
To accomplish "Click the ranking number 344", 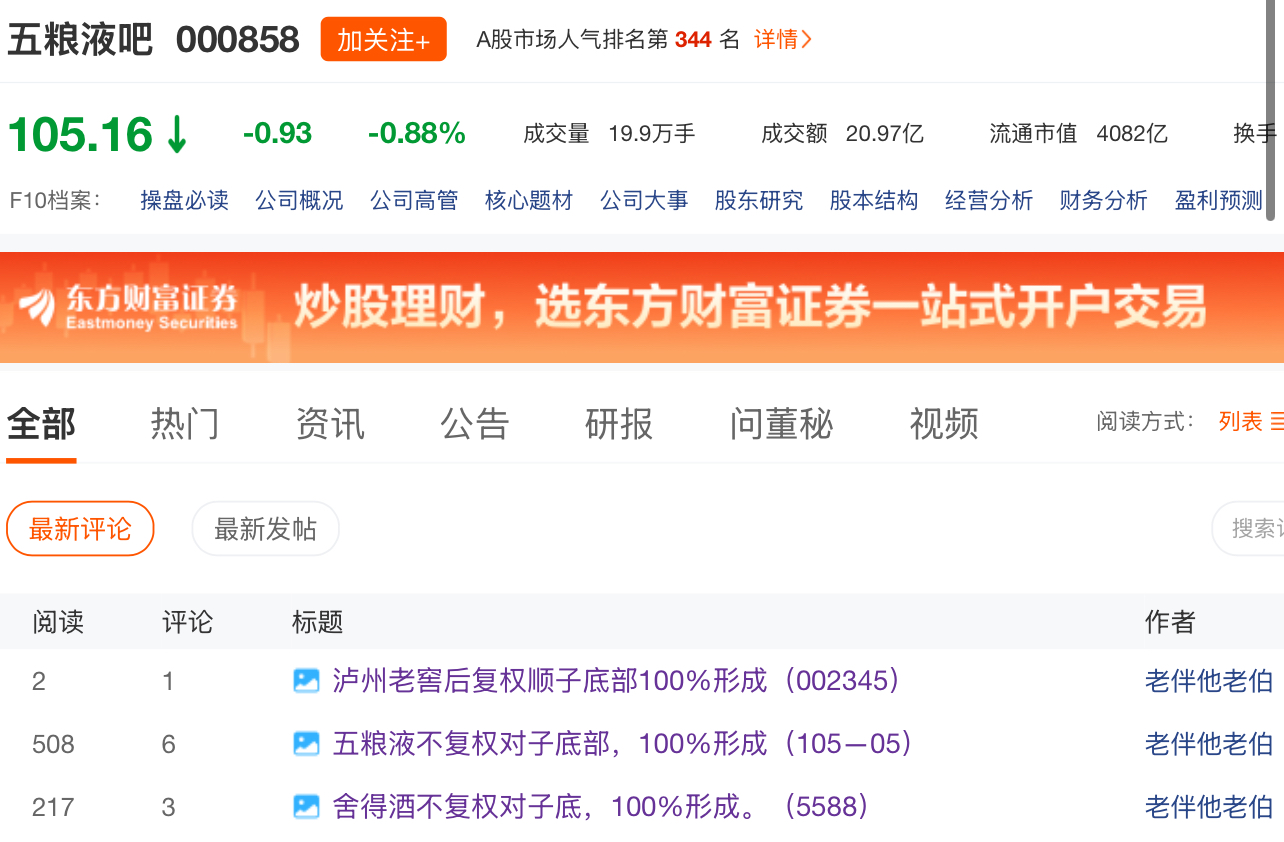I will click(x=693, y=39).
